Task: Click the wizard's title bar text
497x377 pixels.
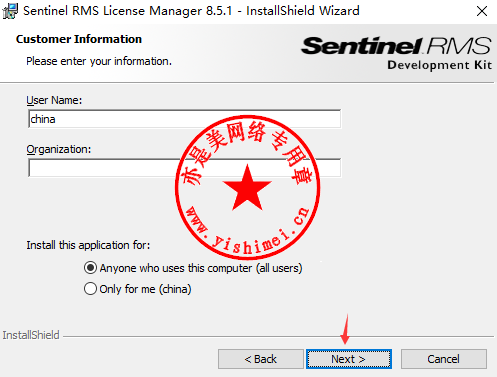Action: (191, 11)
